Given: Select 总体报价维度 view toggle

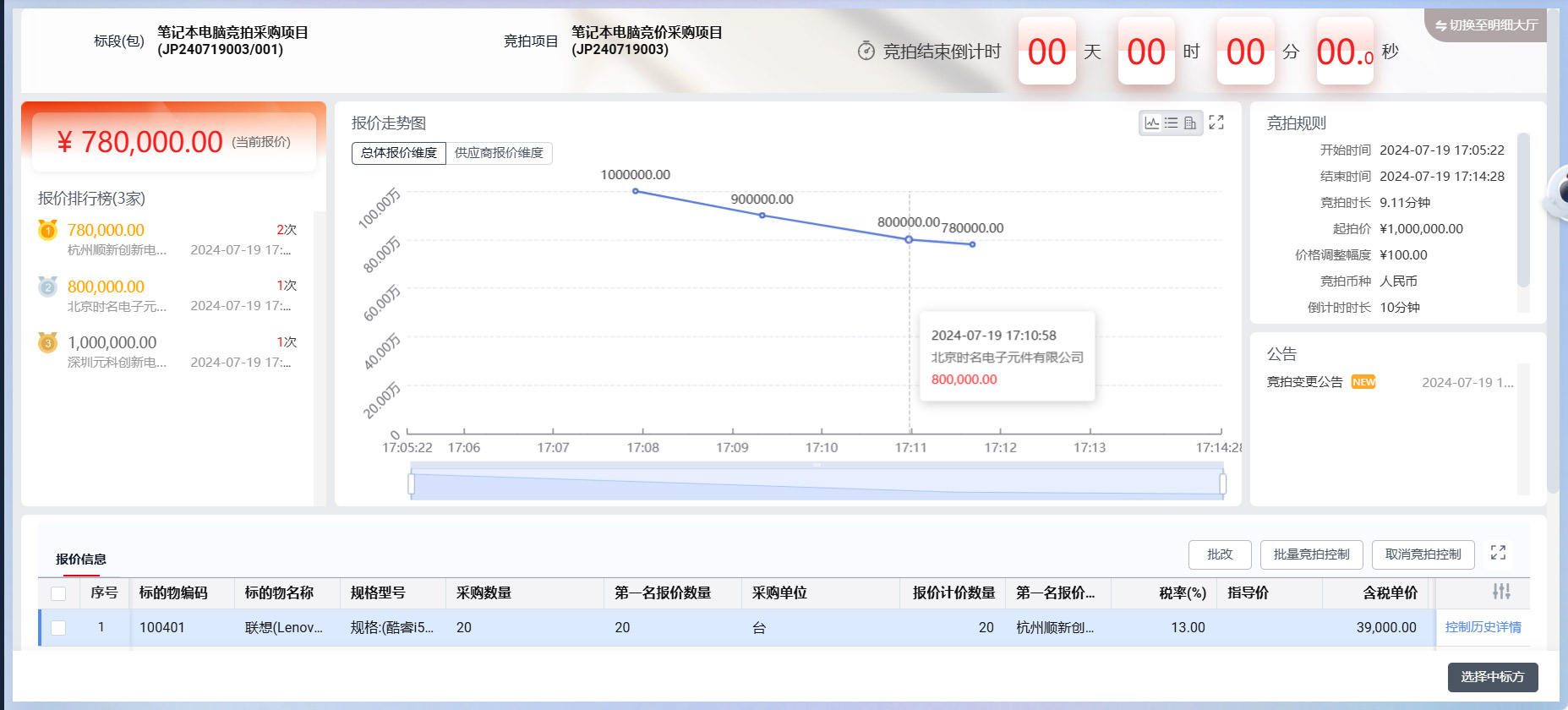Looking at the screenshot, I should [x=399, y=153].
